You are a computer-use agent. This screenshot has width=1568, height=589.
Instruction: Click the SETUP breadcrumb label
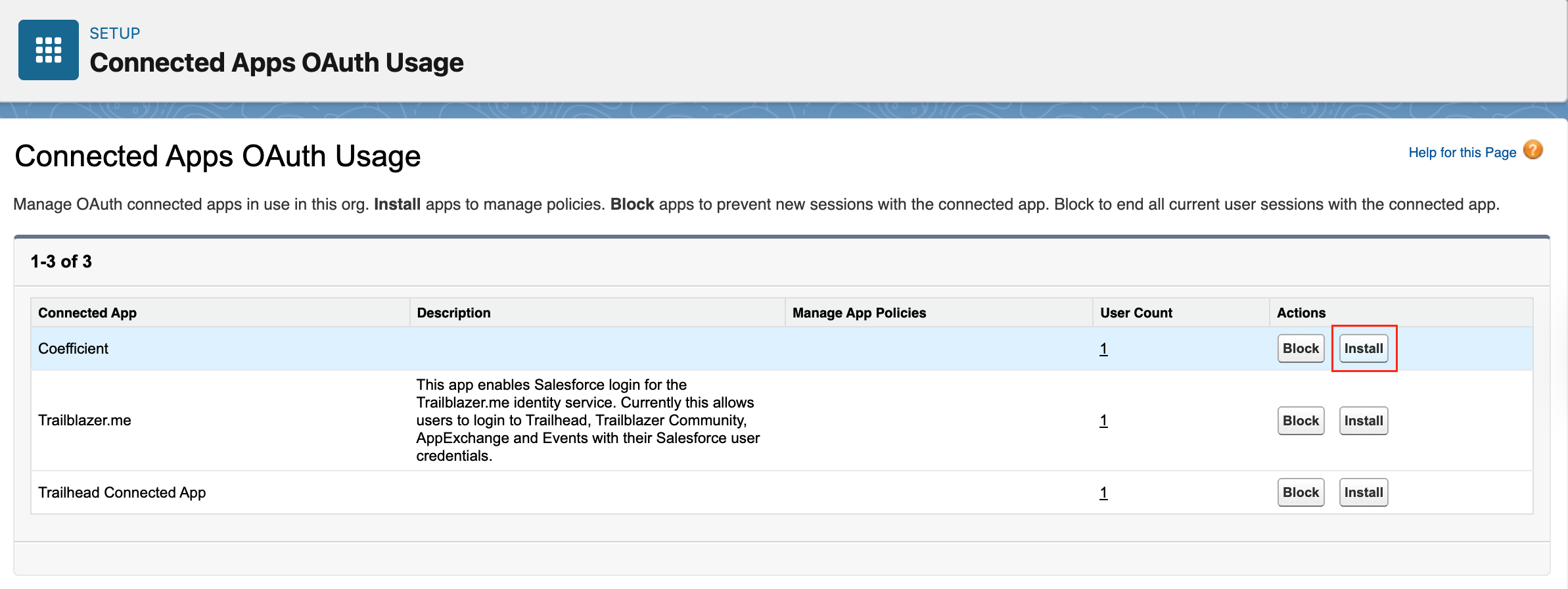(x=115, y=34)
